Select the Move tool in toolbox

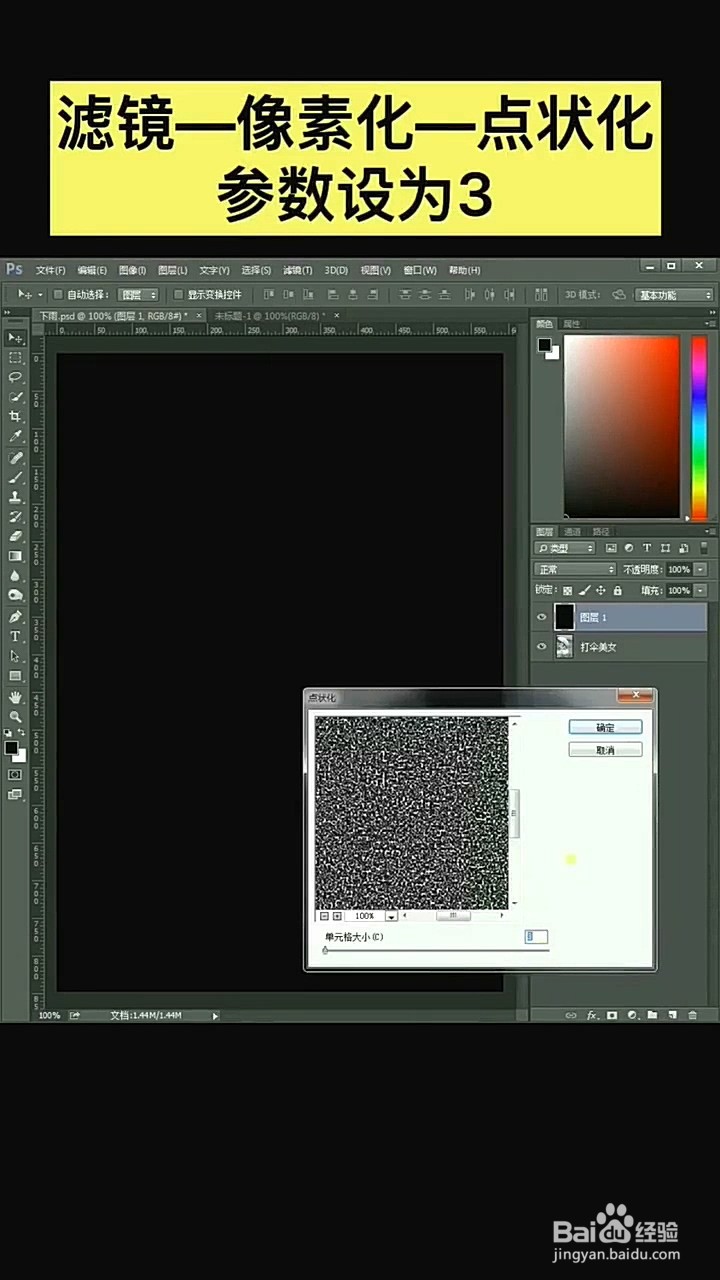pos(15,338)
